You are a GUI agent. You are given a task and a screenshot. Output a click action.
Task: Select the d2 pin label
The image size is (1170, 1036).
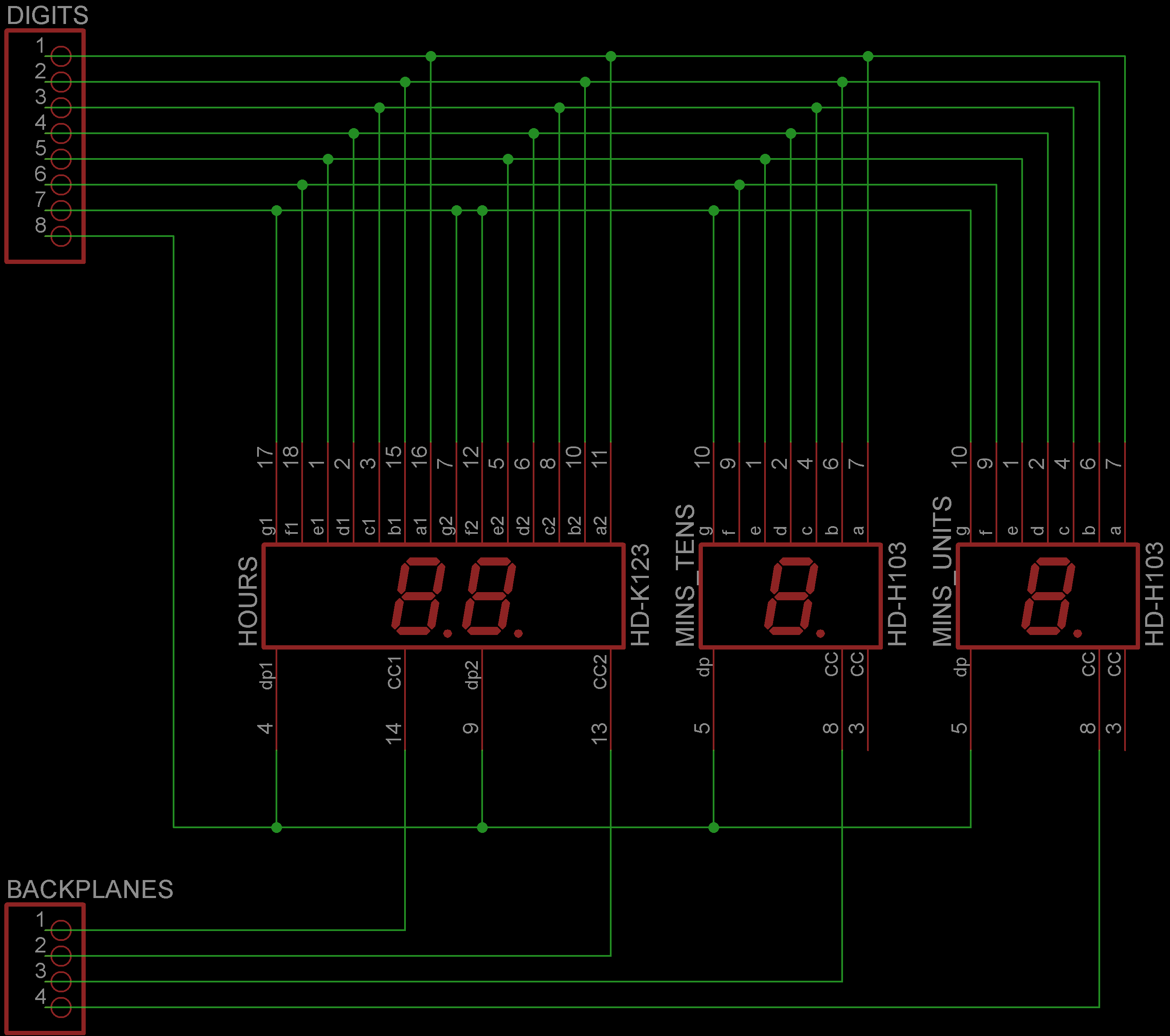tap(523, 525)
